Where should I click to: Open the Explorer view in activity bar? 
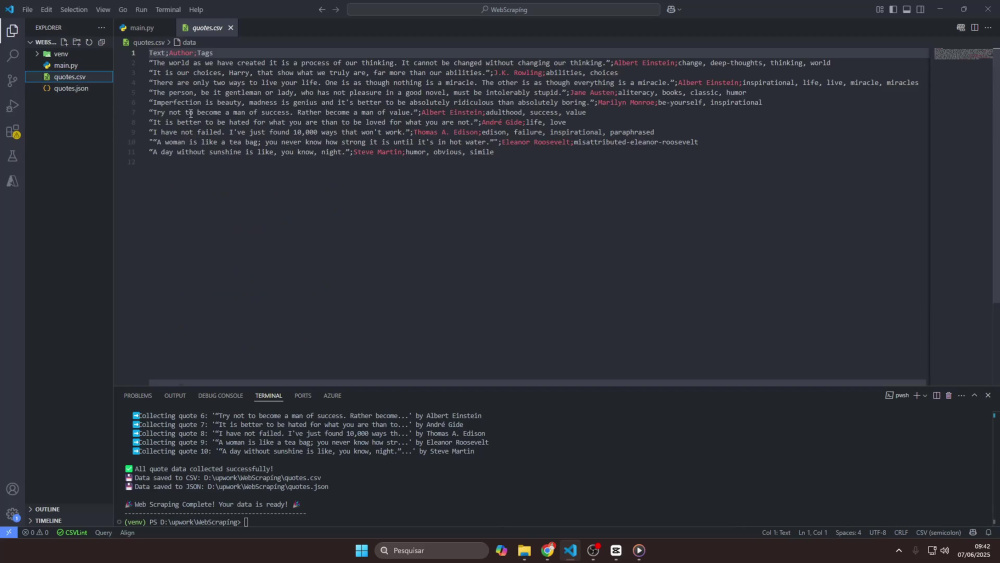pyautogui.click(x=12, y=31)
